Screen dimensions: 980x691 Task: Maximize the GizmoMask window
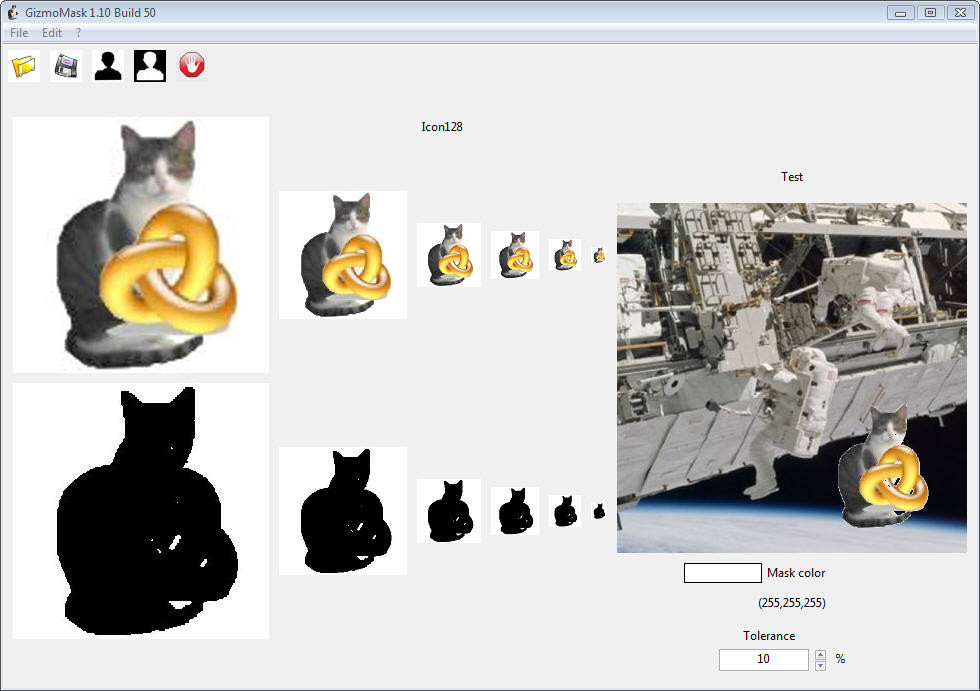click(x=931, y=12)
